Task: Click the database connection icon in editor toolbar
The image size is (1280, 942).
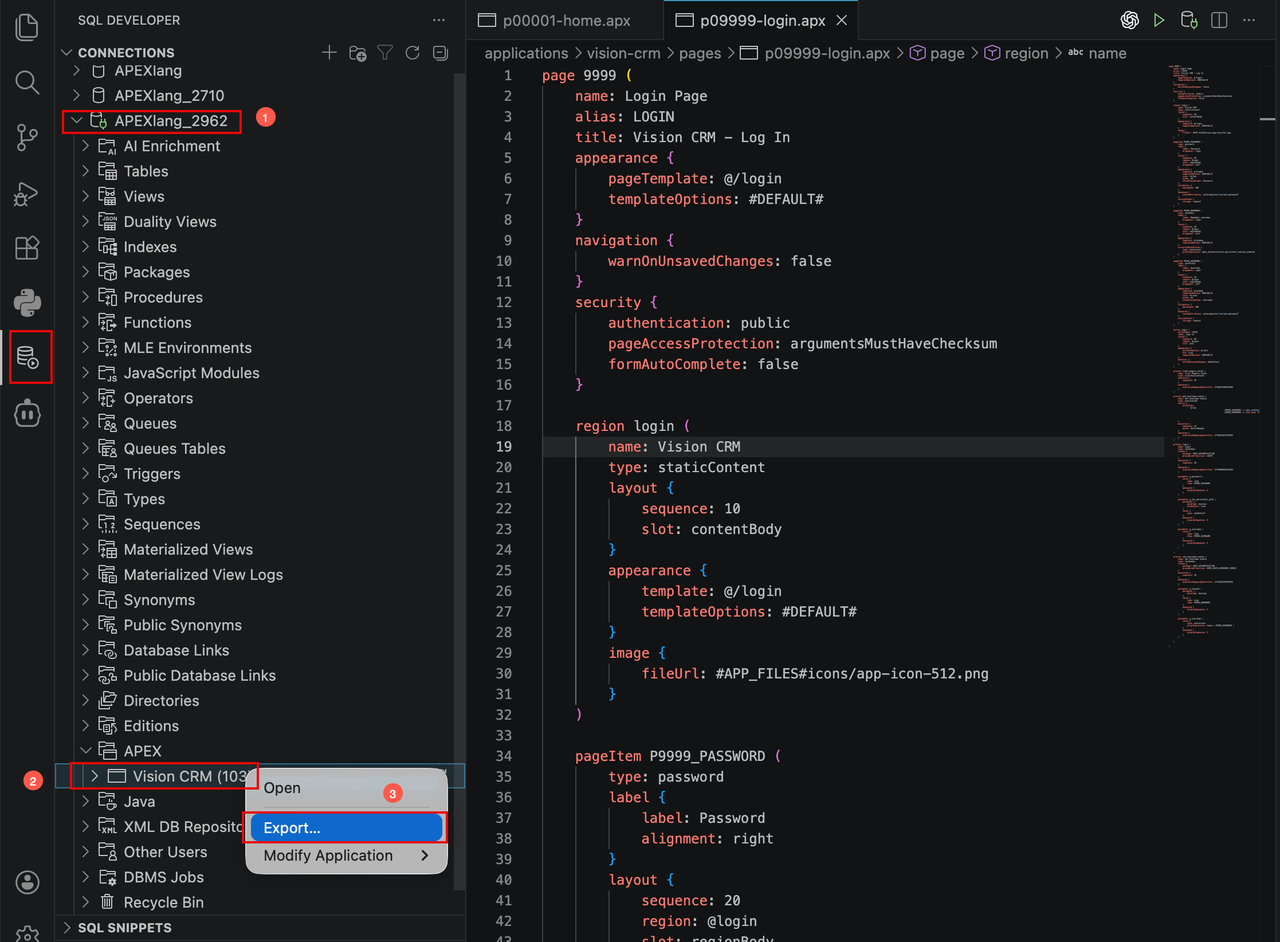Action: point(1189,20)
